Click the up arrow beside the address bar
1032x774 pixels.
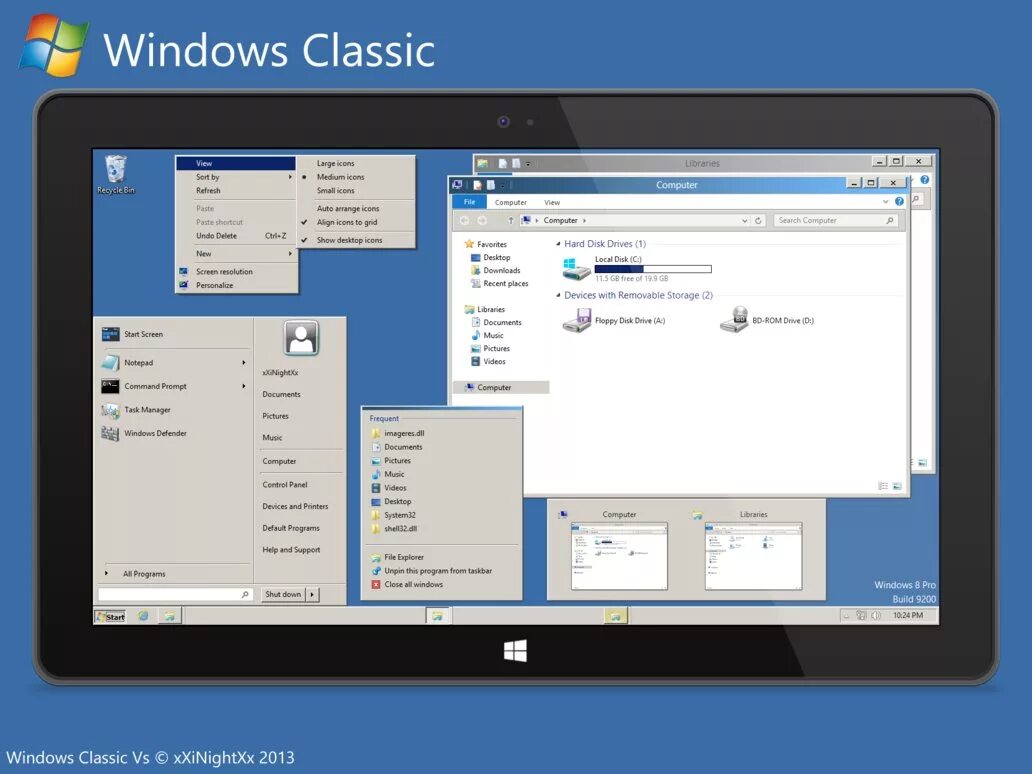[510, 220]
